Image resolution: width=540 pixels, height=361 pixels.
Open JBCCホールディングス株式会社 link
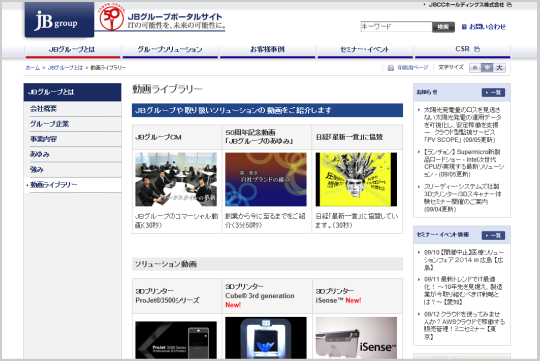click(467, 4)
